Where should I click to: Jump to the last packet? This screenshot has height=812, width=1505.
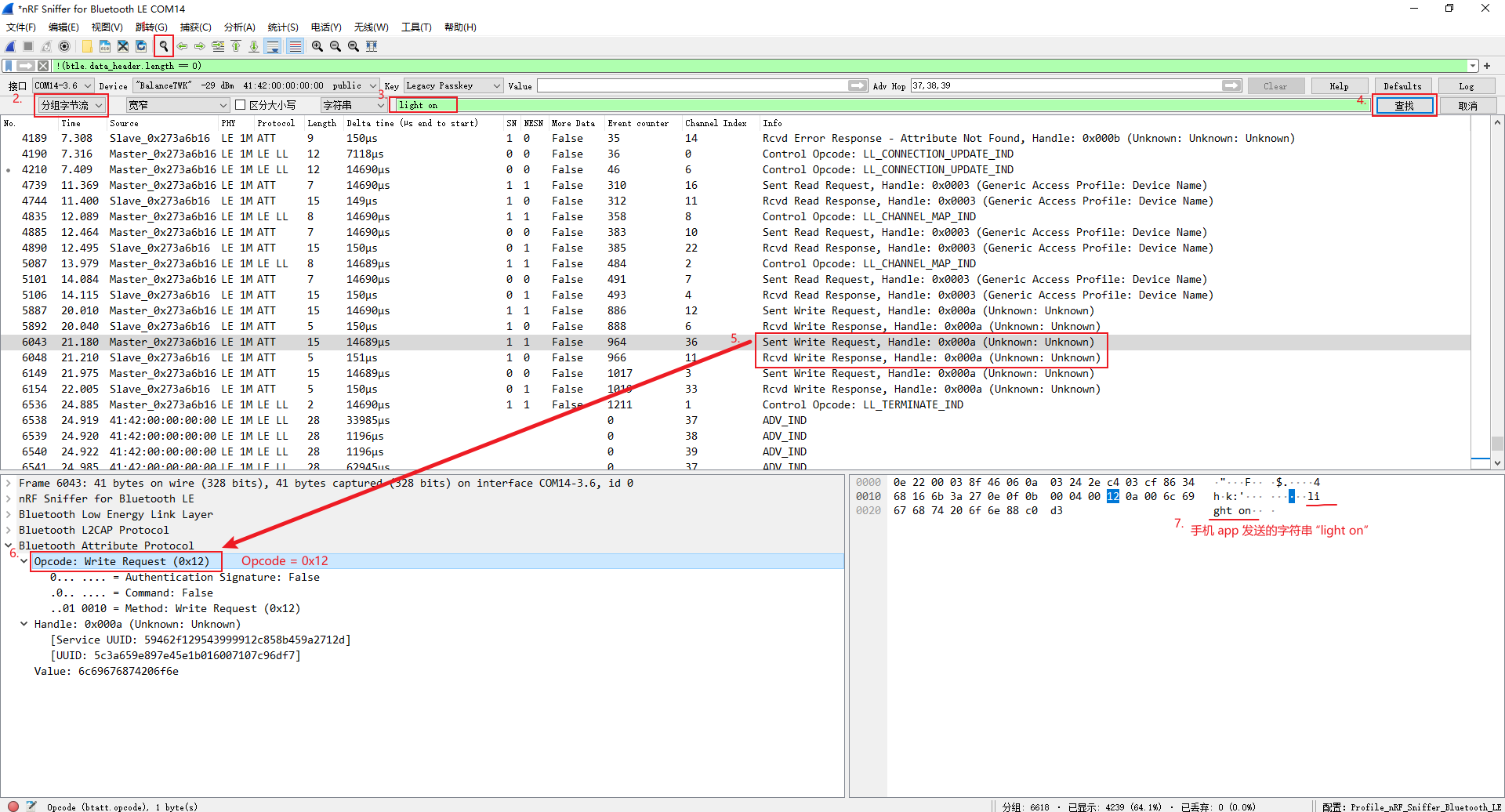(254, 46)
